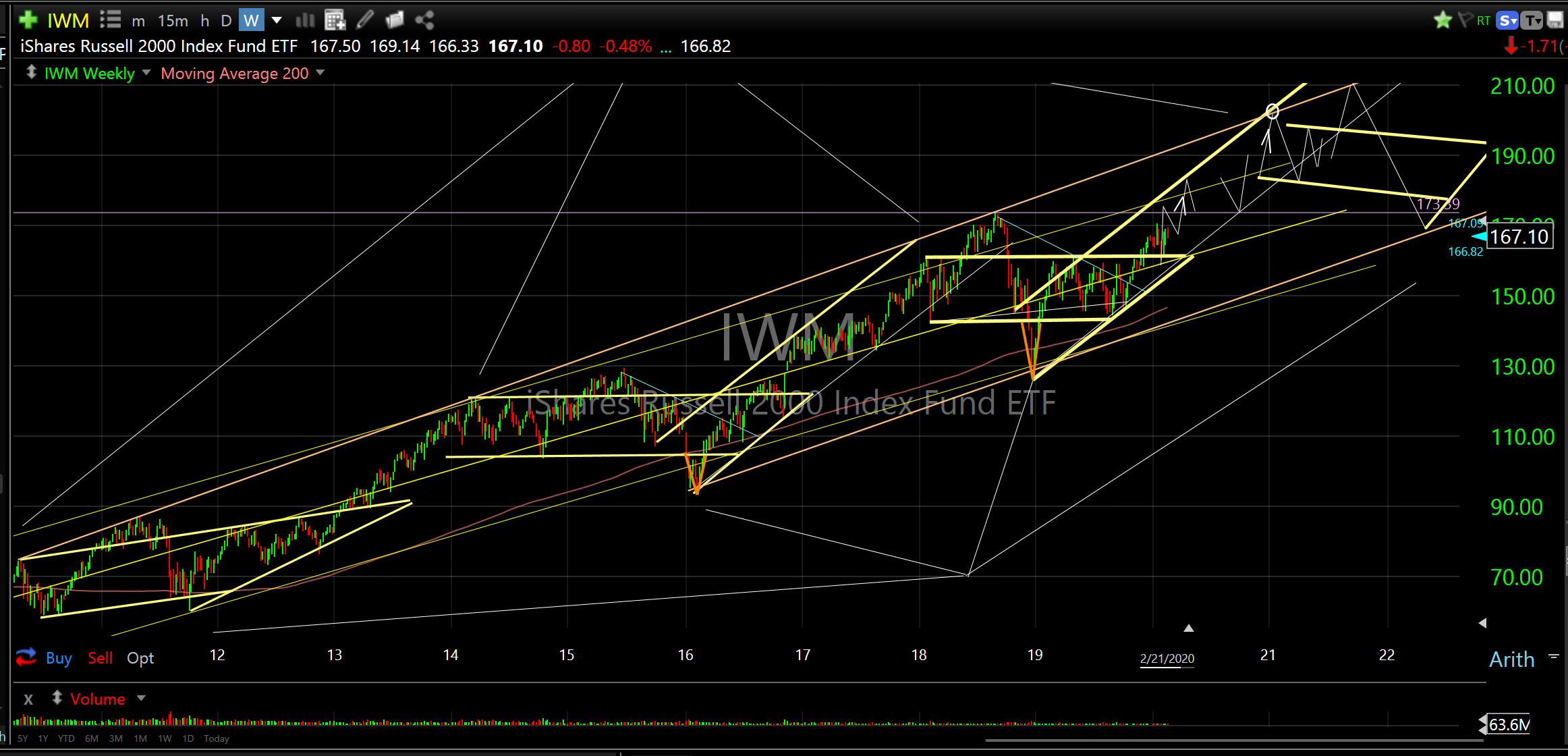
Task: Open the IWM Weekly plot dropdown
Action: coord(146,72)
